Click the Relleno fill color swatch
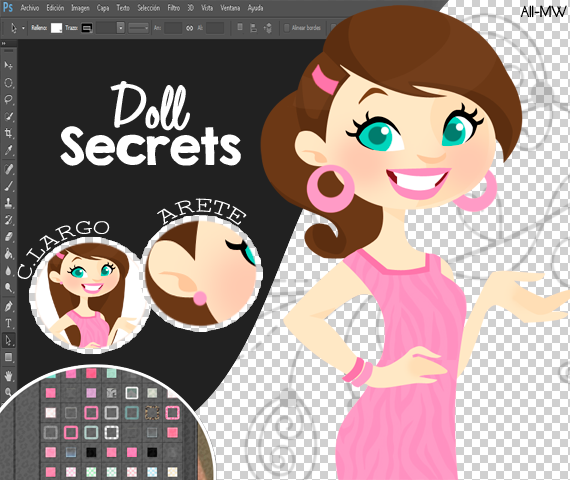 coord(56,28)
